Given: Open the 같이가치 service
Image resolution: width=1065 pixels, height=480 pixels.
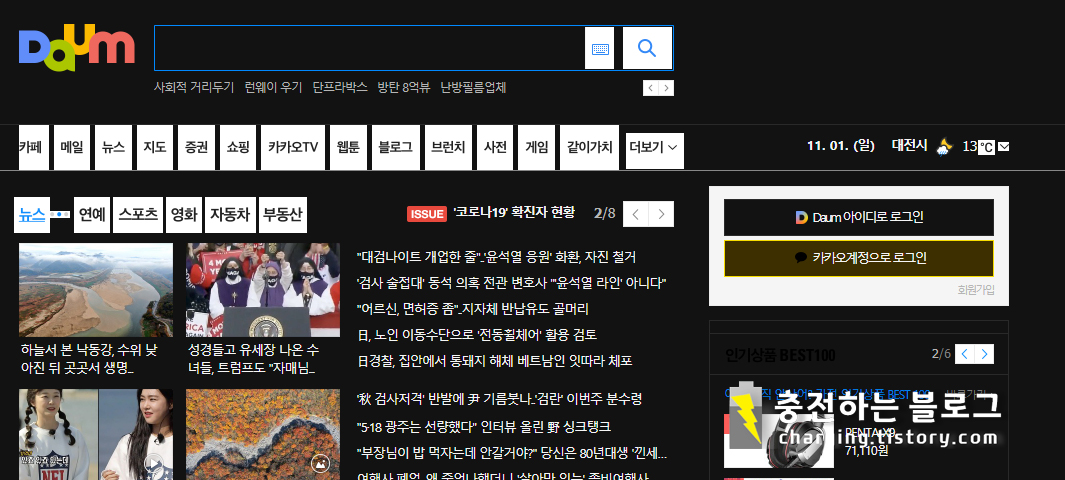Looking at the screenshot, I should click(590, 147).
